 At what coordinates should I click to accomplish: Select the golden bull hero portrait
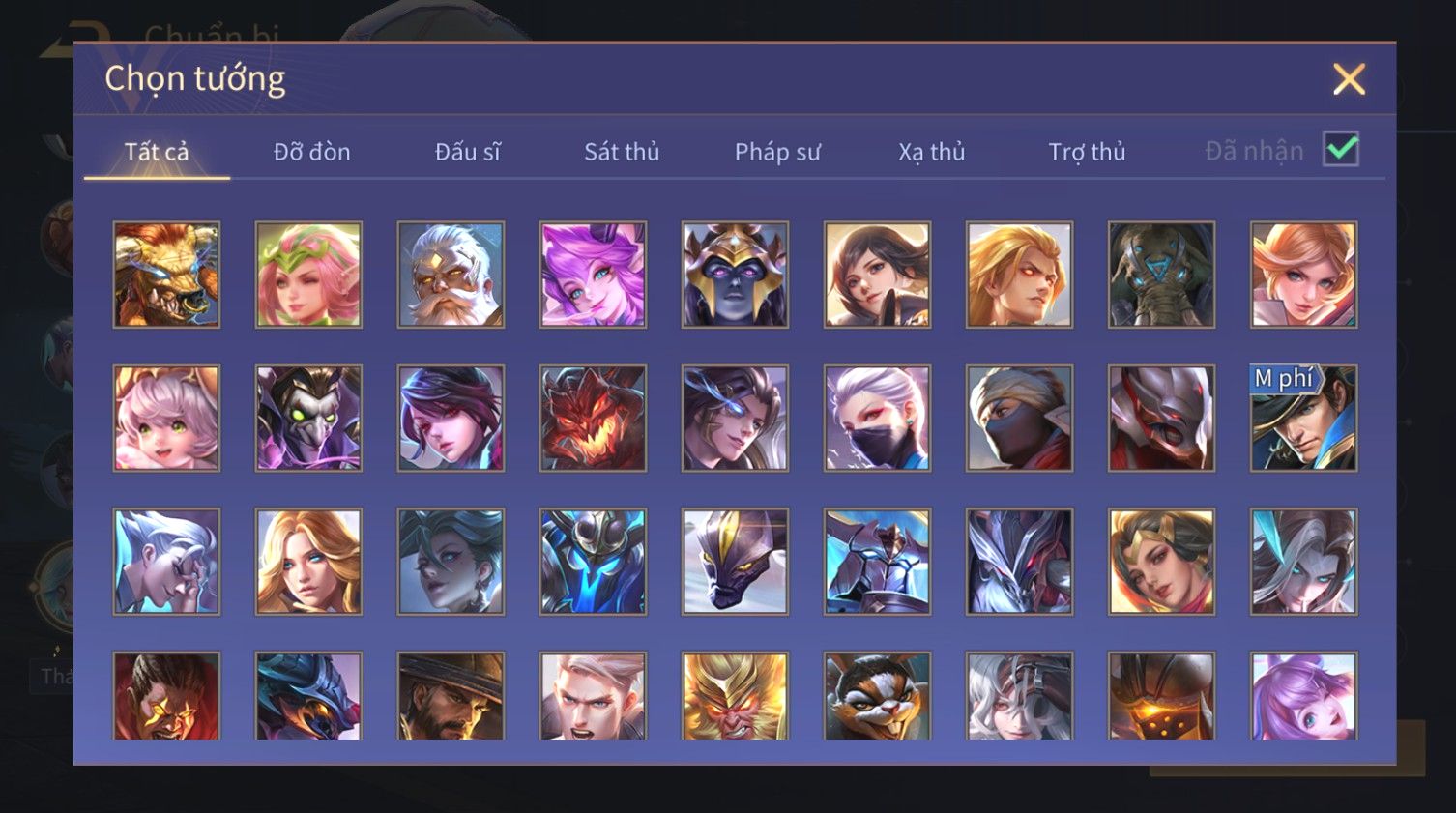[166, 275]
